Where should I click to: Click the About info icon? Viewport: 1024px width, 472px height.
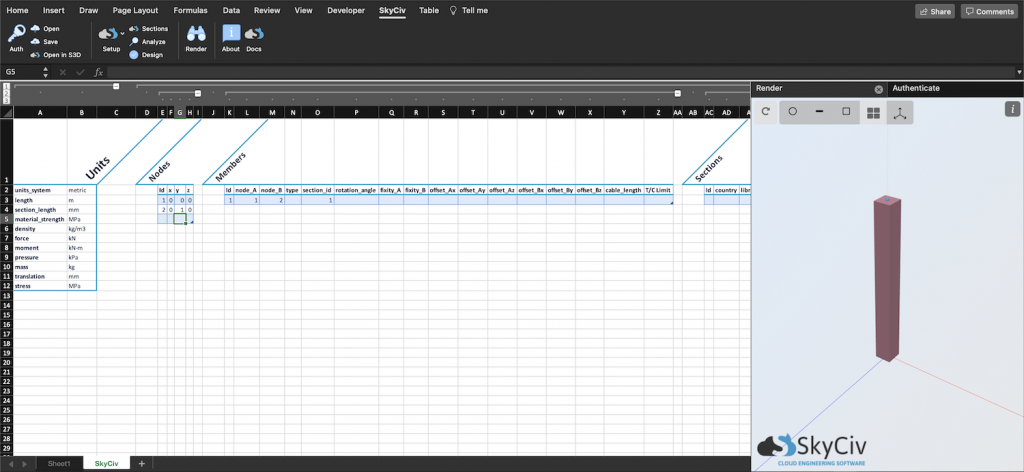(x=230, y=34)
